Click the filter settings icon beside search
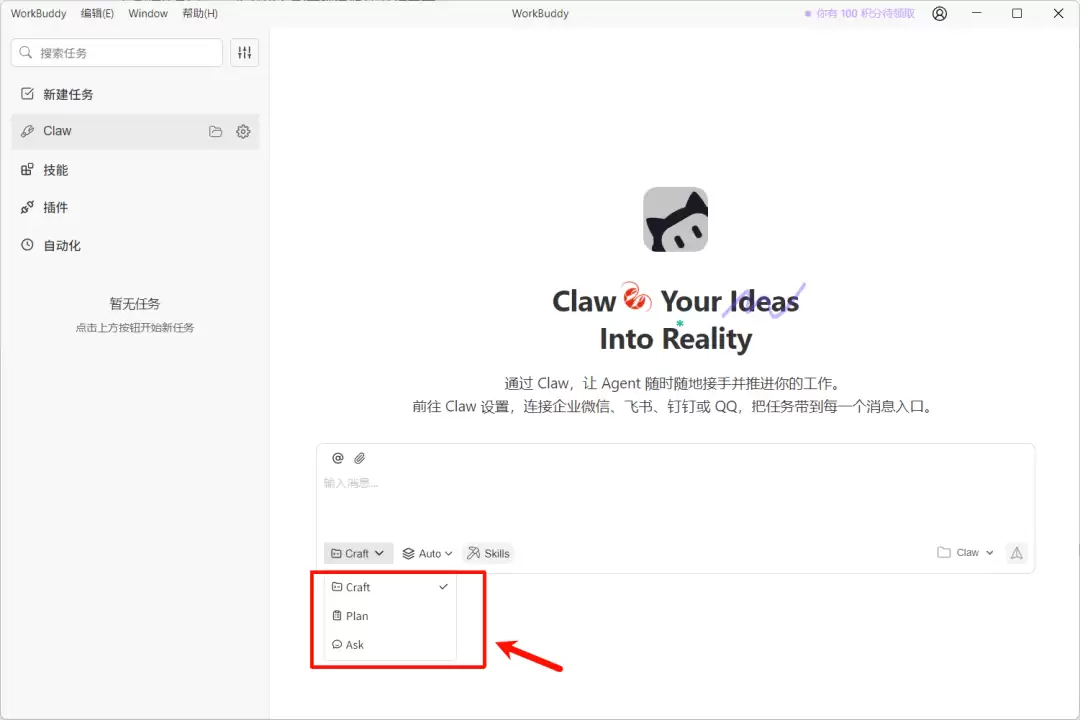This screenshot has width=1080, height=720. click(244, 53)
